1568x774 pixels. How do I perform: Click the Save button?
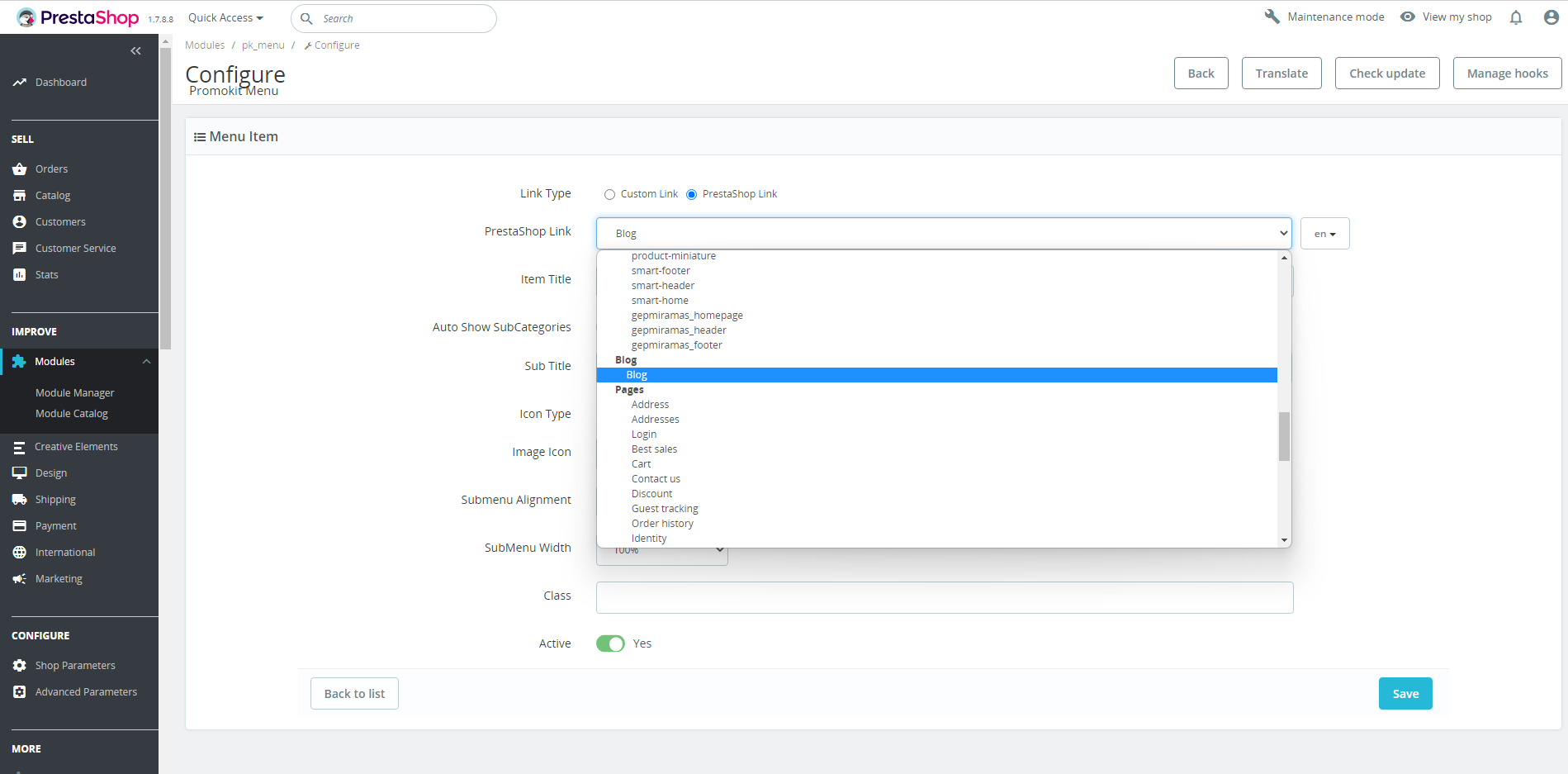1405,694
